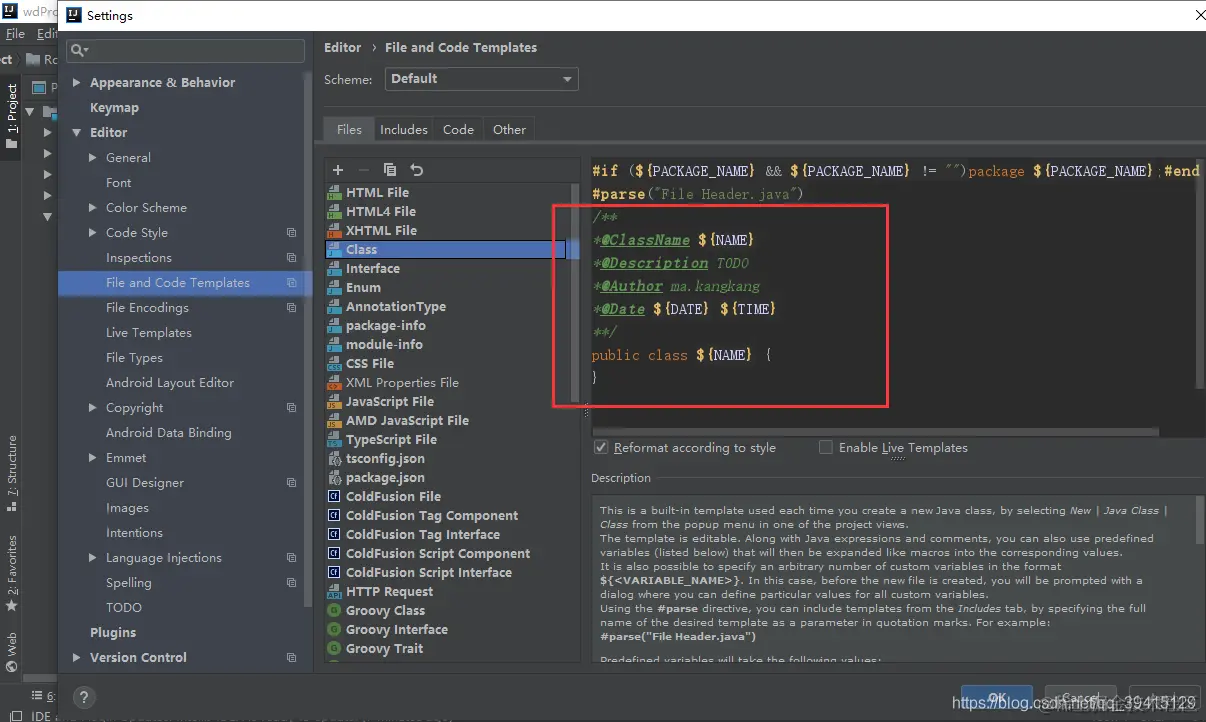Select the package.json template
The image size is (1206, 722).
[x=386, y=478]
